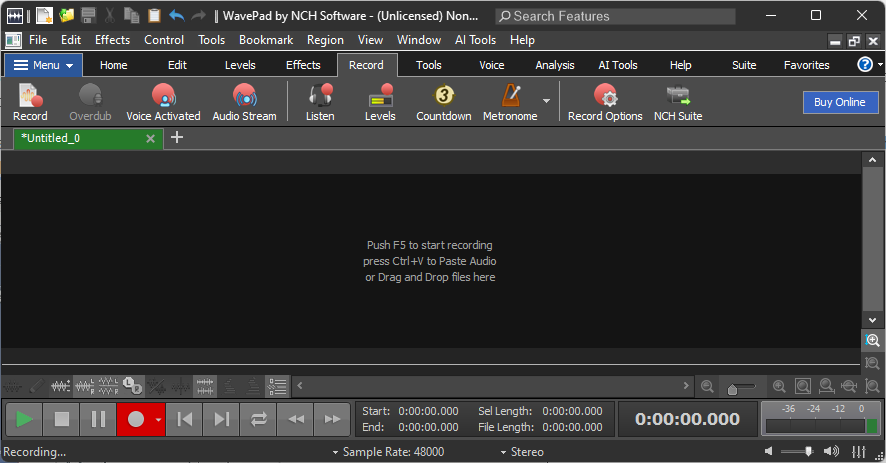
Task: Toggle loop playback mode
Action: click(259, 419)
